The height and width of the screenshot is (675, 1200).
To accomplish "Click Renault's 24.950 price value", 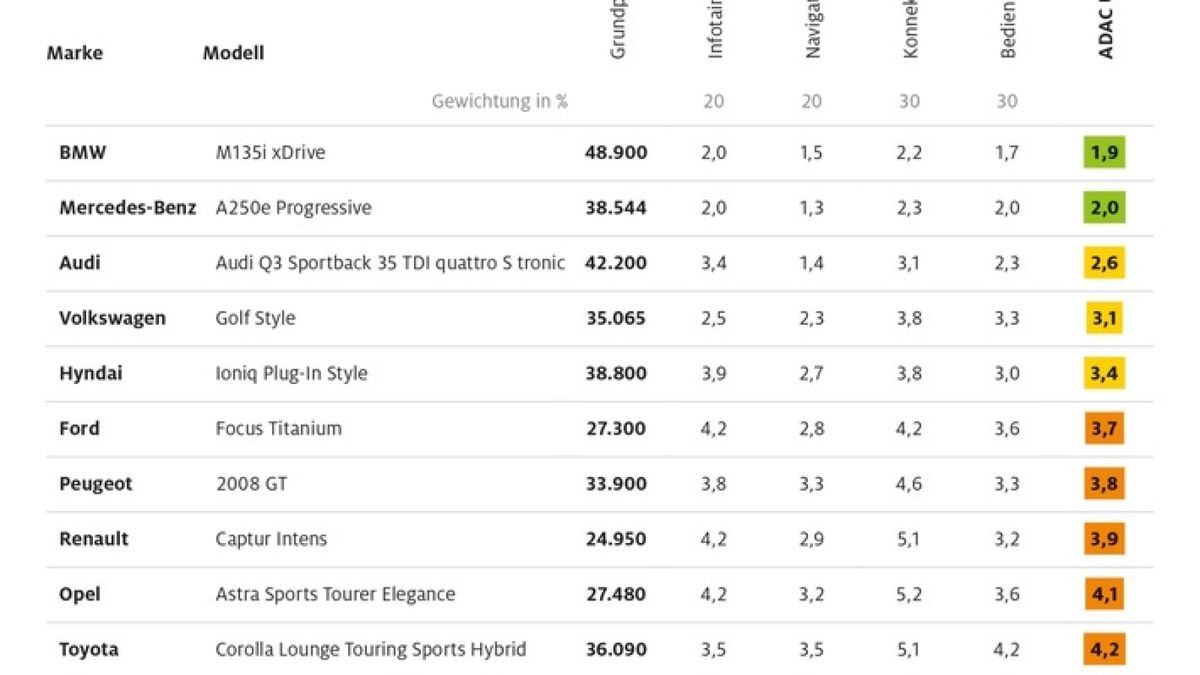I will point(616,539).
